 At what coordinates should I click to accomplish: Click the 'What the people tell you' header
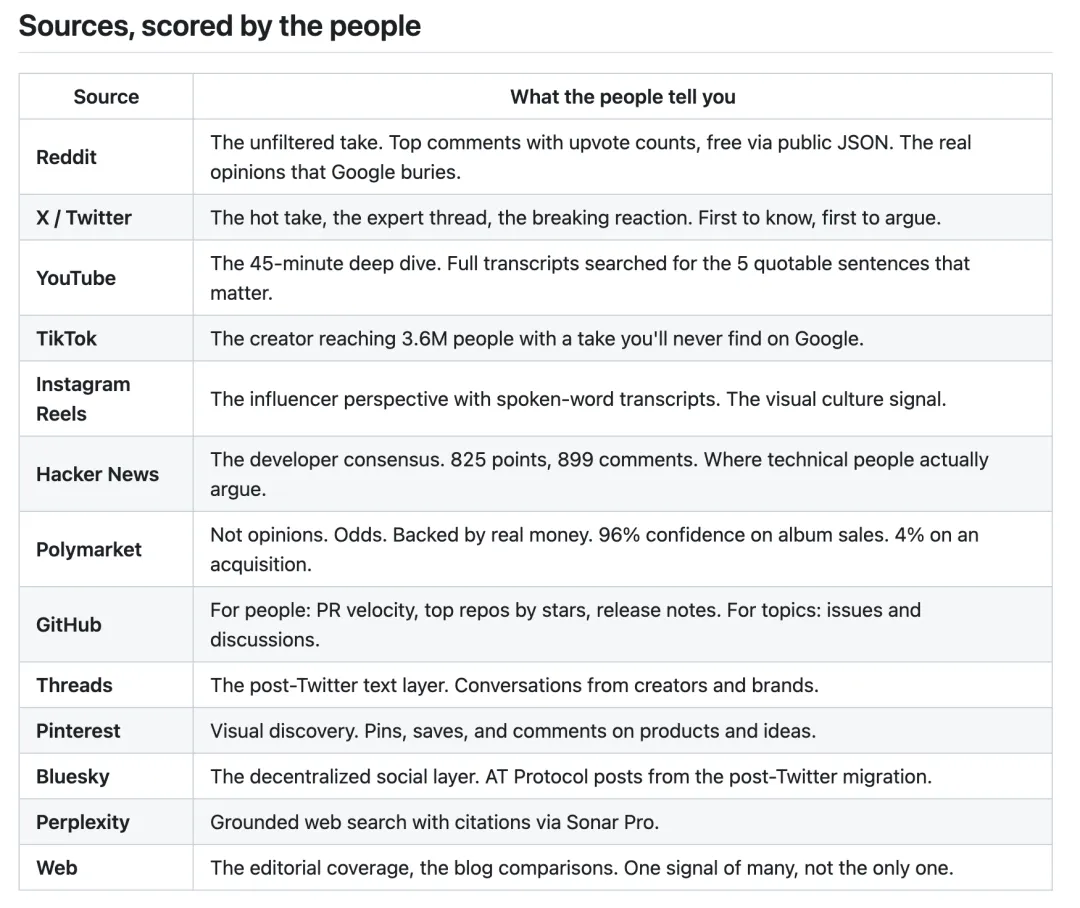(623, 96)
